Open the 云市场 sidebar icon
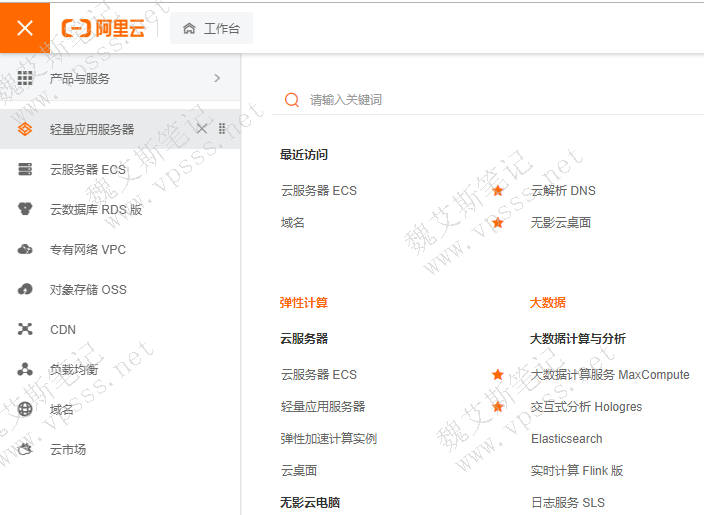This screenshot has height=515, width=704. (25, 449)
